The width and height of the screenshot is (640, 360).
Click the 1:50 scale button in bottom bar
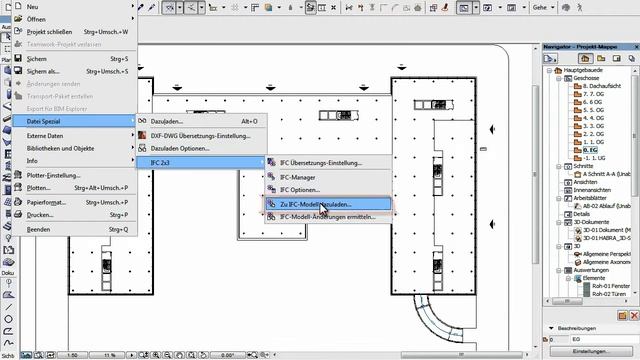click(x=72, y=355)
